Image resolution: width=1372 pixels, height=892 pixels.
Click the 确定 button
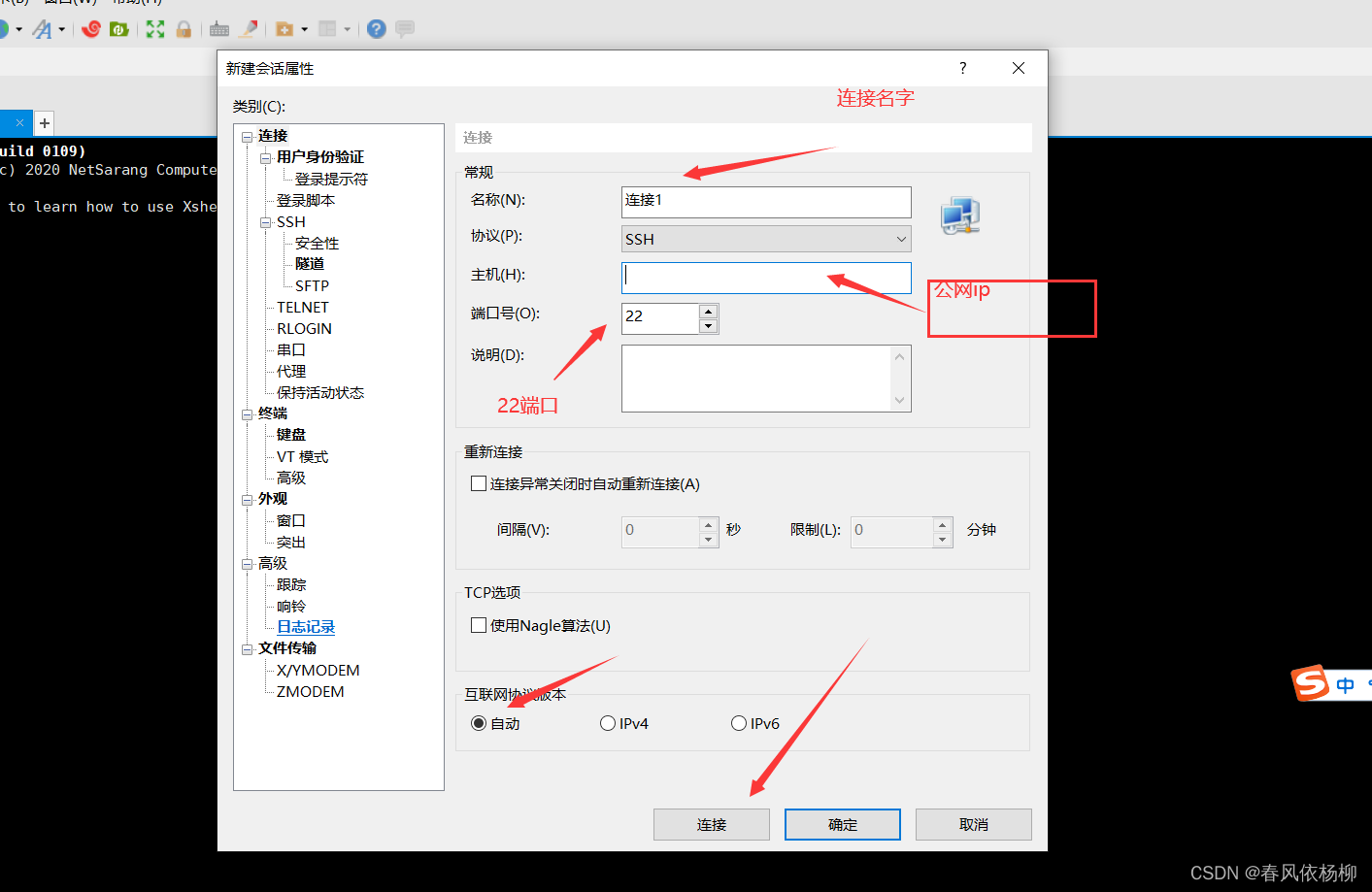pos(843,824)
